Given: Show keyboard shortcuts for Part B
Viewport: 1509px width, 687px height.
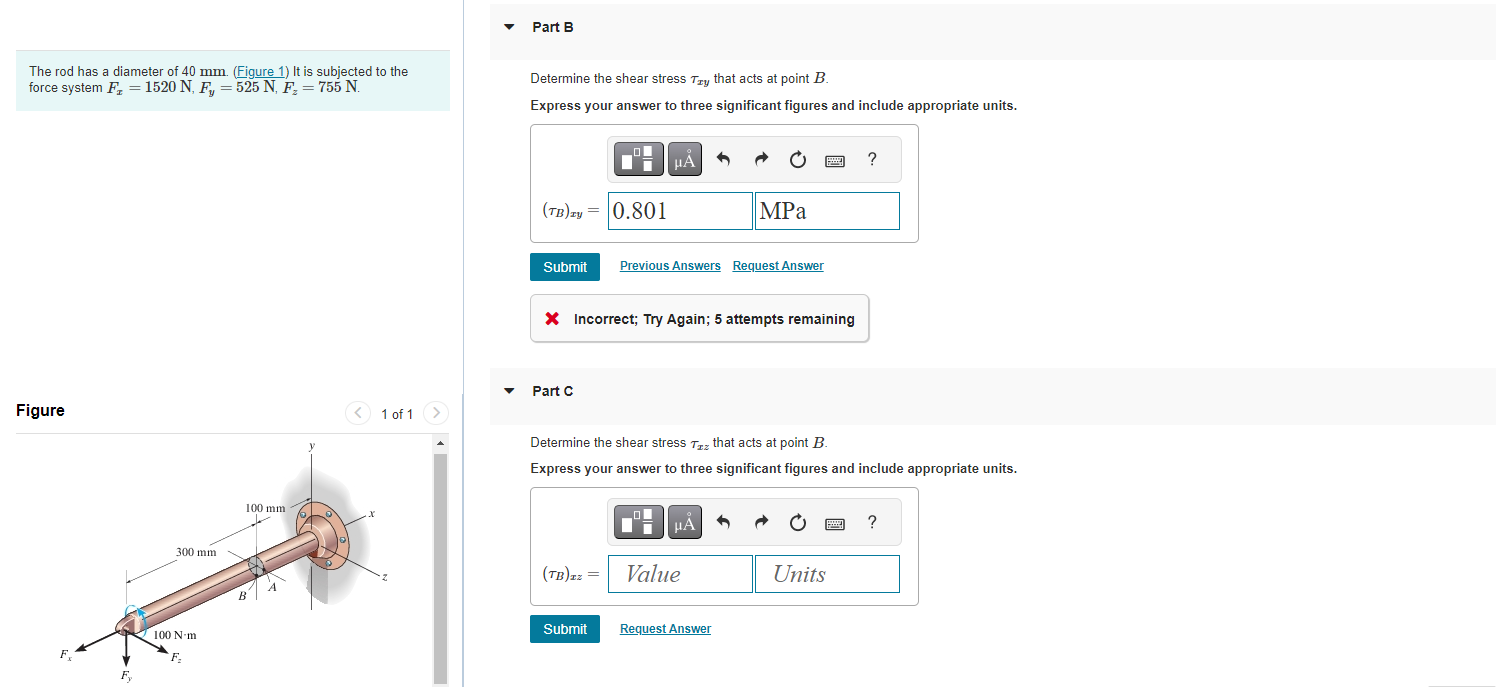Looking at the screenshot, I should (834, 160).
